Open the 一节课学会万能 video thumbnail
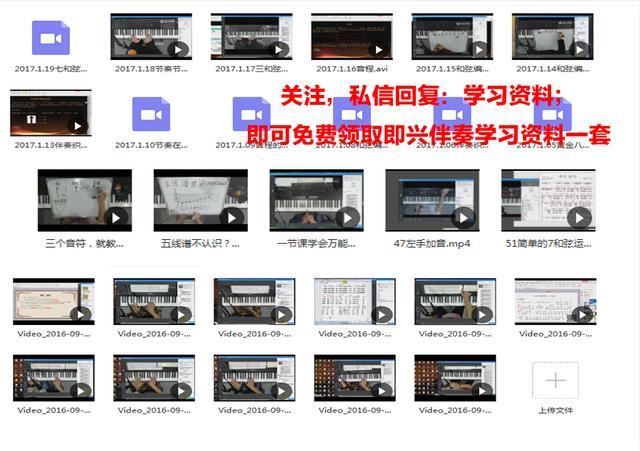This screenshot has width=640, height=451. point(317,201)
